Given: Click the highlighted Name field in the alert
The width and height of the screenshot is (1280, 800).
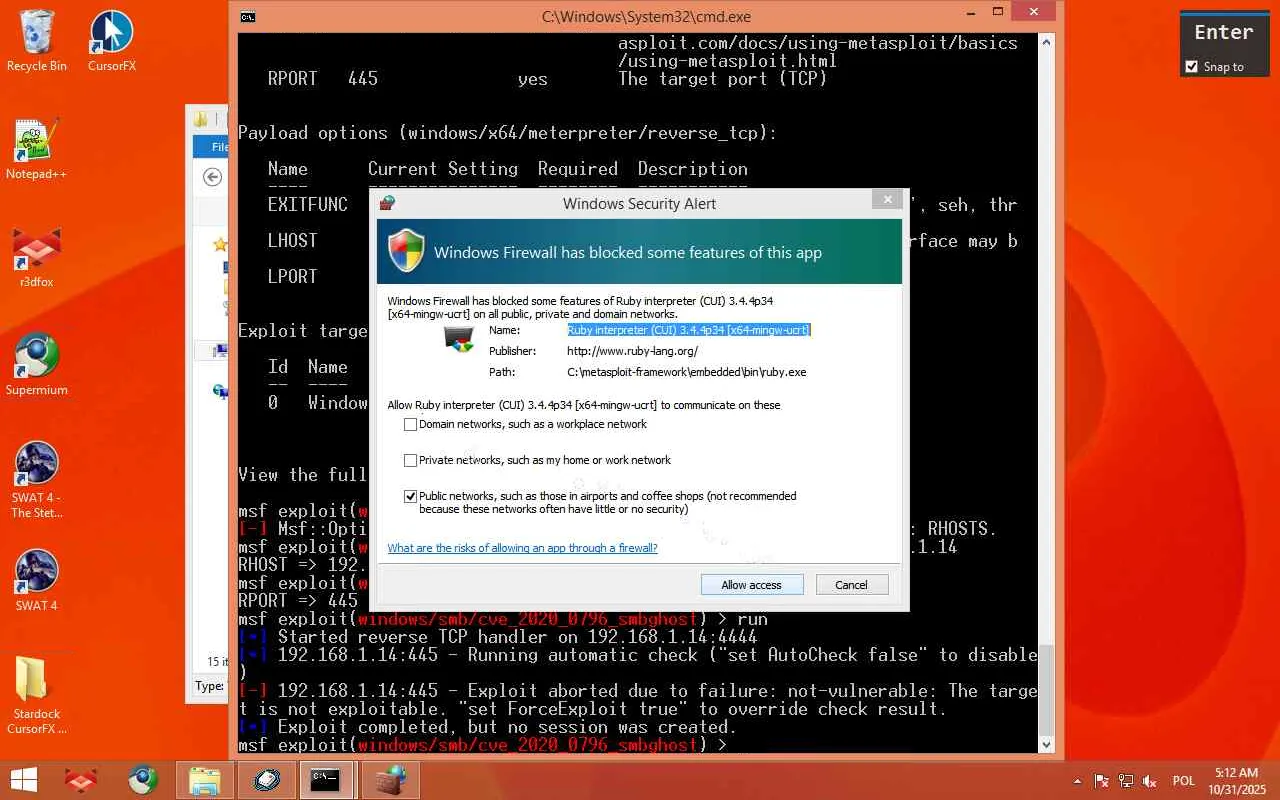Looking at the screenshot, I should point(689,330).
